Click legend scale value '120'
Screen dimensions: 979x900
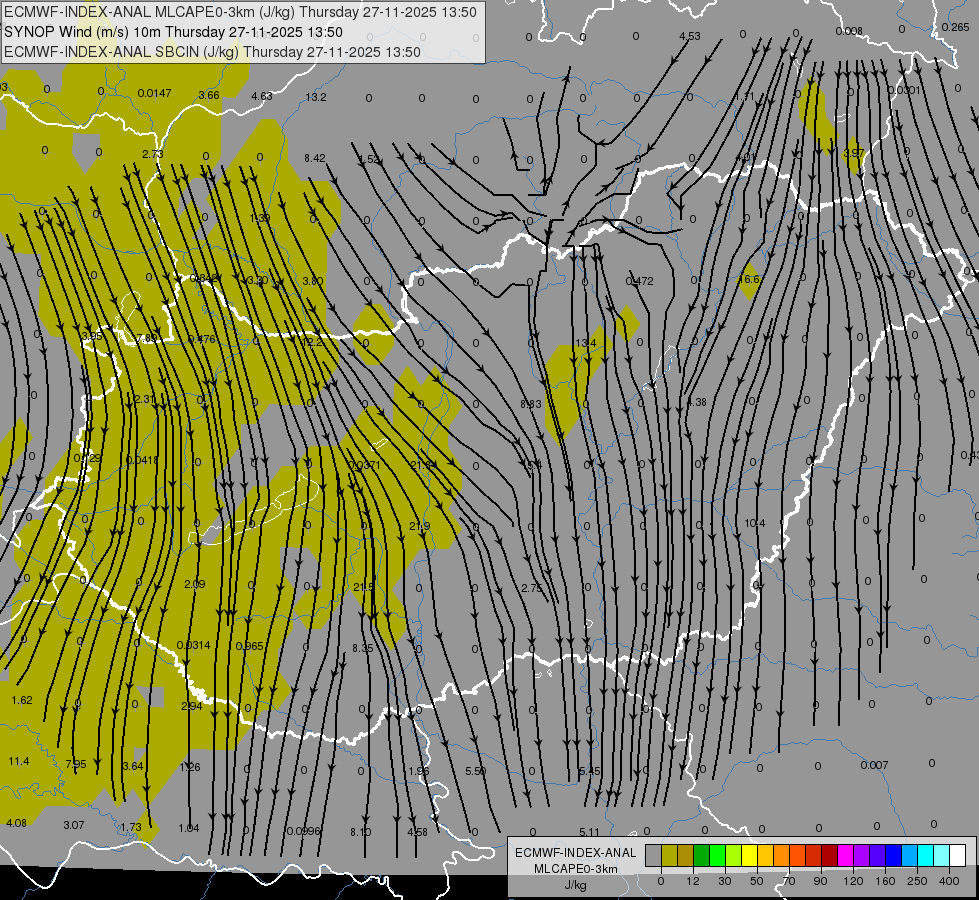853,881
